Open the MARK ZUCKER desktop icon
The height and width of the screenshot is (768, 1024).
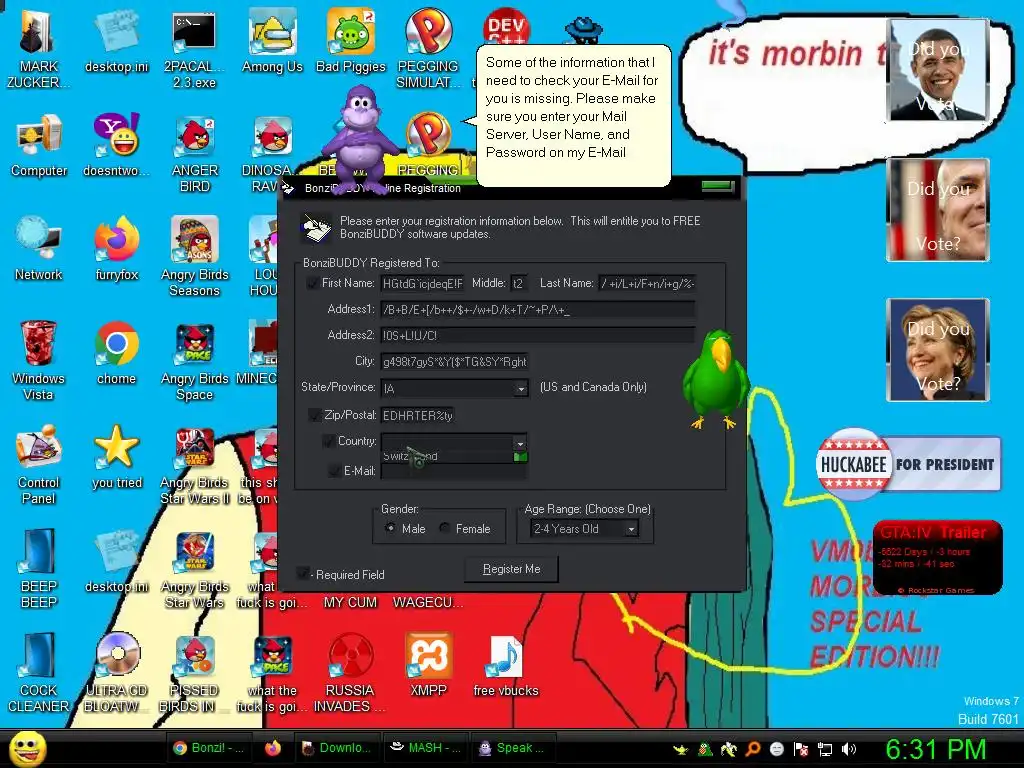38,48
